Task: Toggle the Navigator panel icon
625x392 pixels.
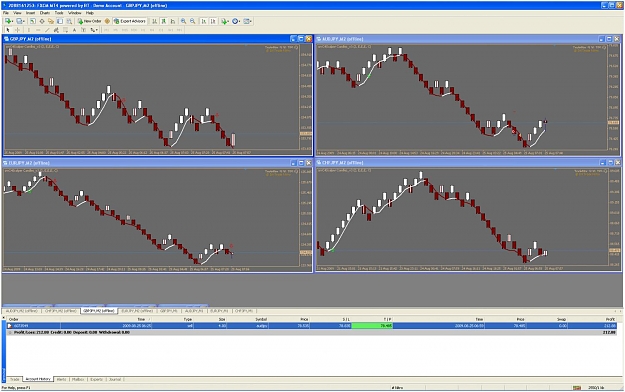Action: tap(51, 21)
